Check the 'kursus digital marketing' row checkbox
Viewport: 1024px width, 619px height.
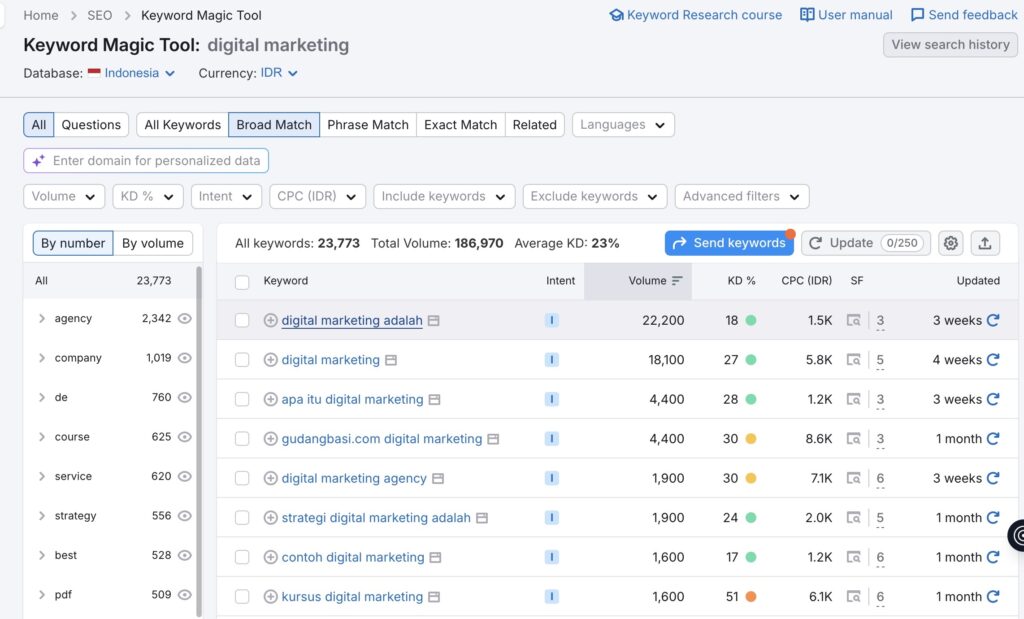pyautogui.click(x=242, y=597)
